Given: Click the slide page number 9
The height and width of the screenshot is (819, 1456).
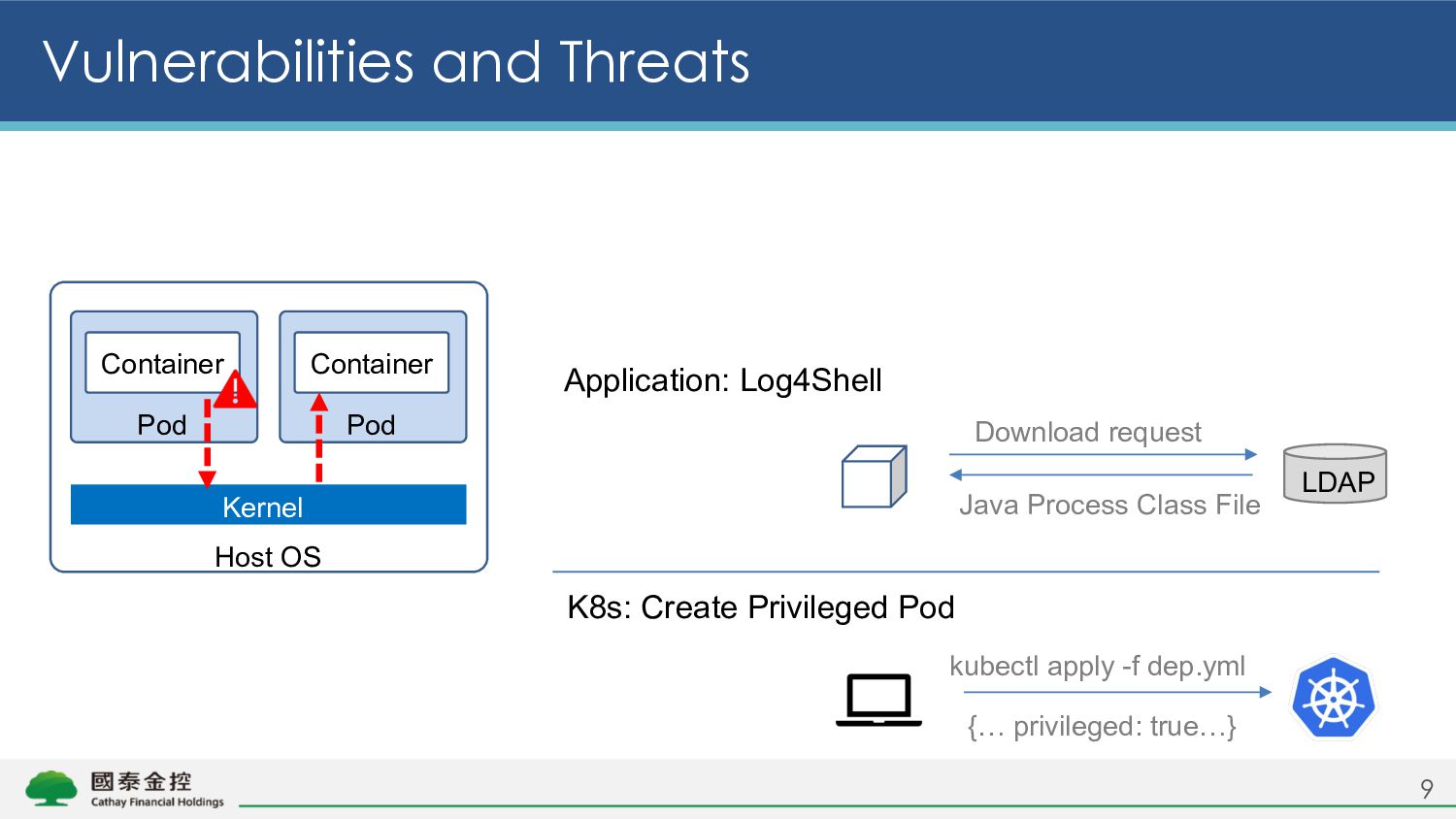Looking at the screenshot, I should (x=1426, y=789).
